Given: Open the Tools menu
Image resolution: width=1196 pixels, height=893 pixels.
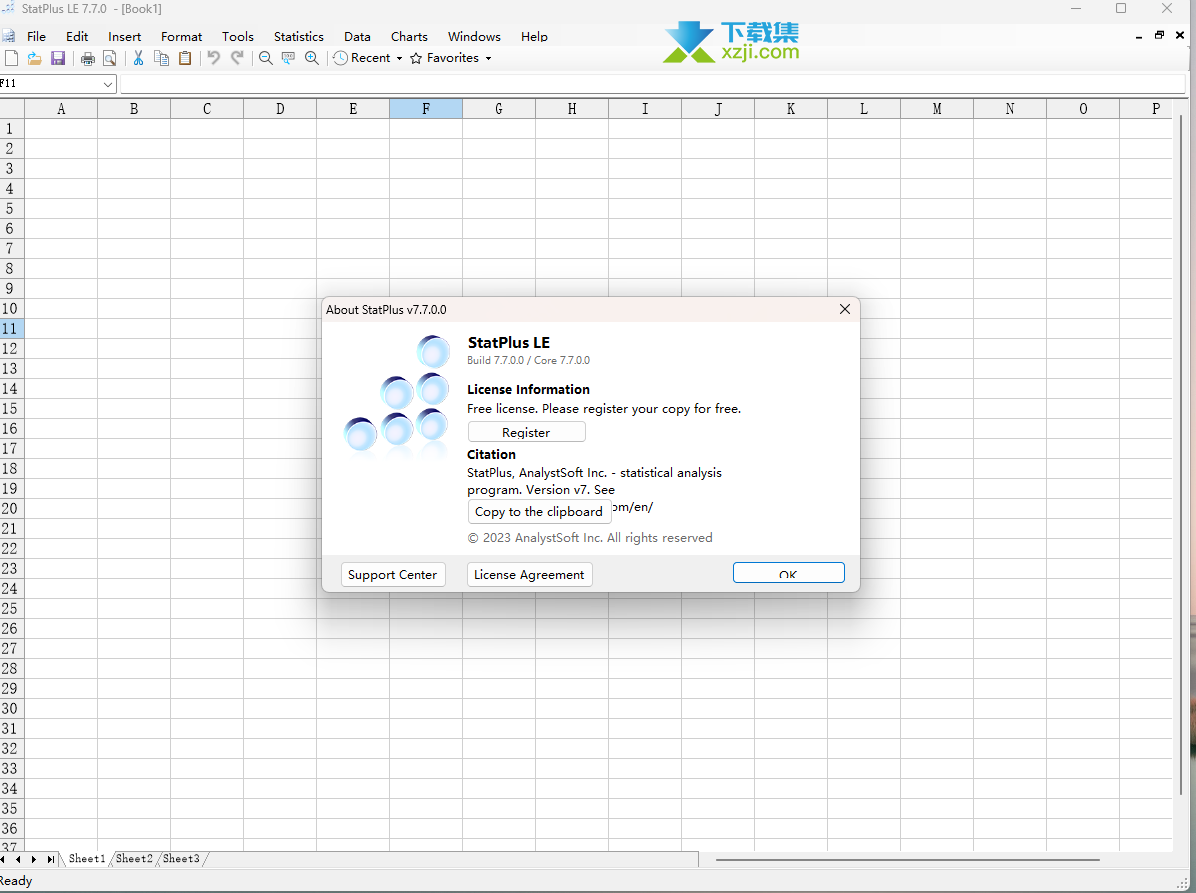Looking at the screenshot, I should [x=238, y=37].
